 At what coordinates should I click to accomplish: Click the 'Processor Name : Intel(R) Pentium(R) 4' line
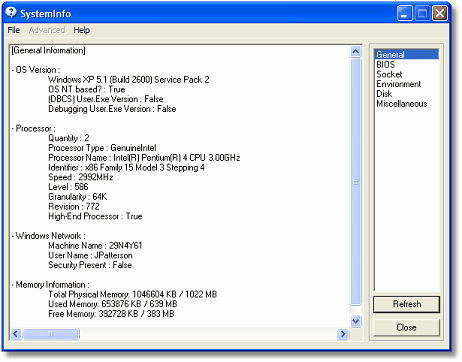coord(144,157)
